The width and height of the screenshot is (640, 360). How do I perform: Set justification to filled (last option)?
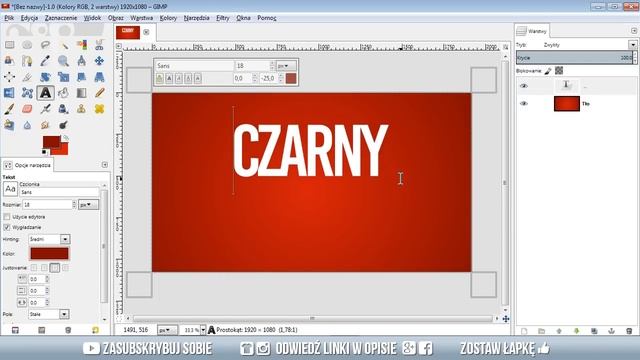[x=65, y=268]
